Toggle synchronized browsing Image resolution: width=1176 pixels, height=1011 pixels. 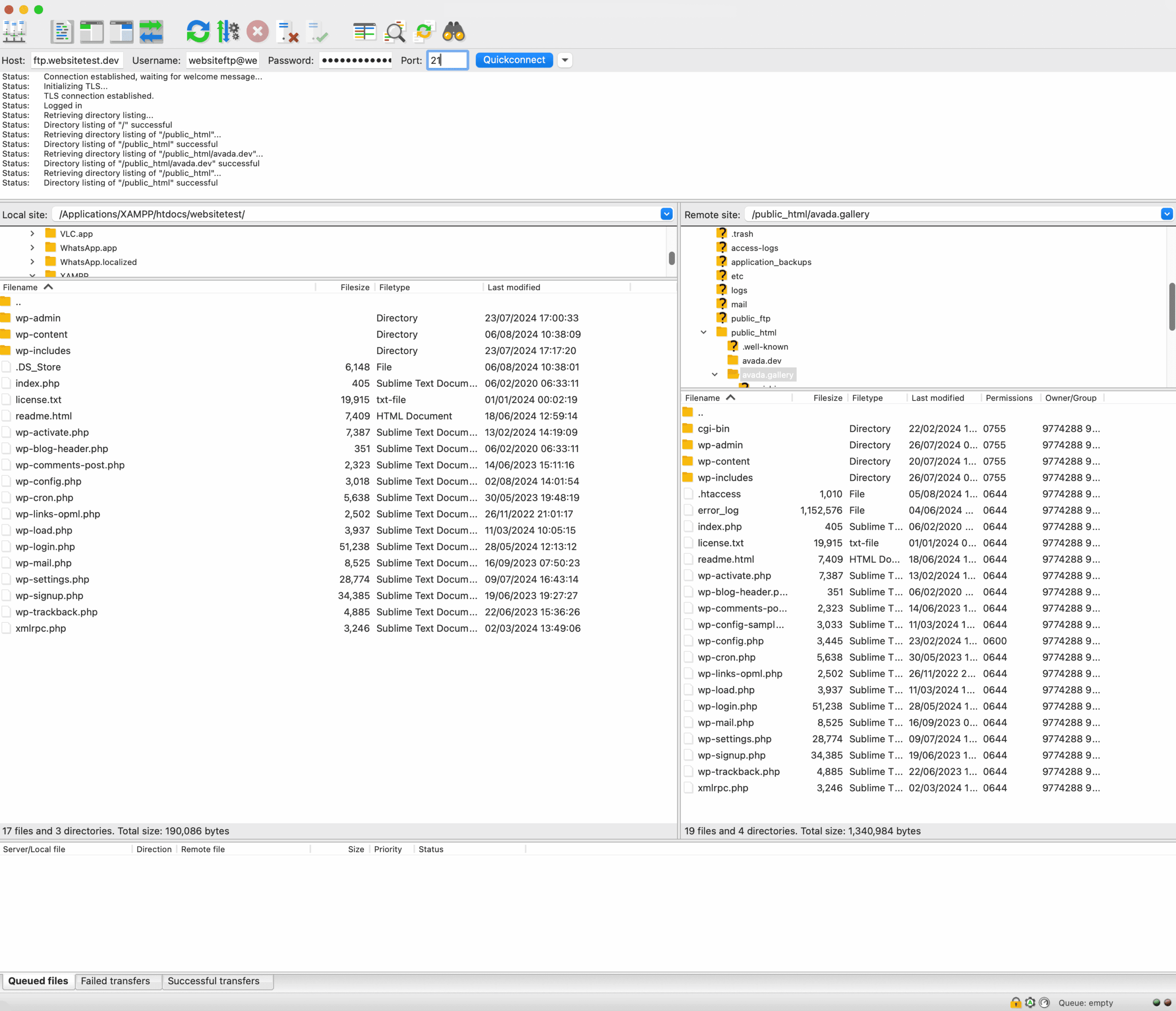coord(423,32)
